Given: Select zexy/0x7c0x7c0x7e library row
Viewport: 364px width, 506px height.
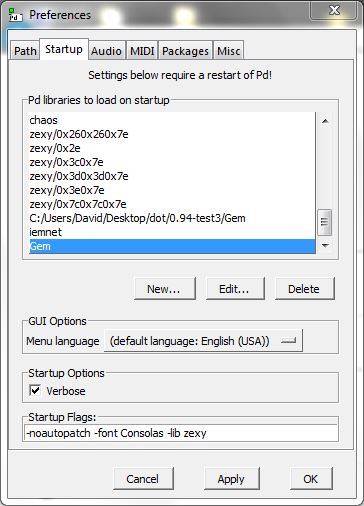Looking at the screenshot, I should pos(172,204).
